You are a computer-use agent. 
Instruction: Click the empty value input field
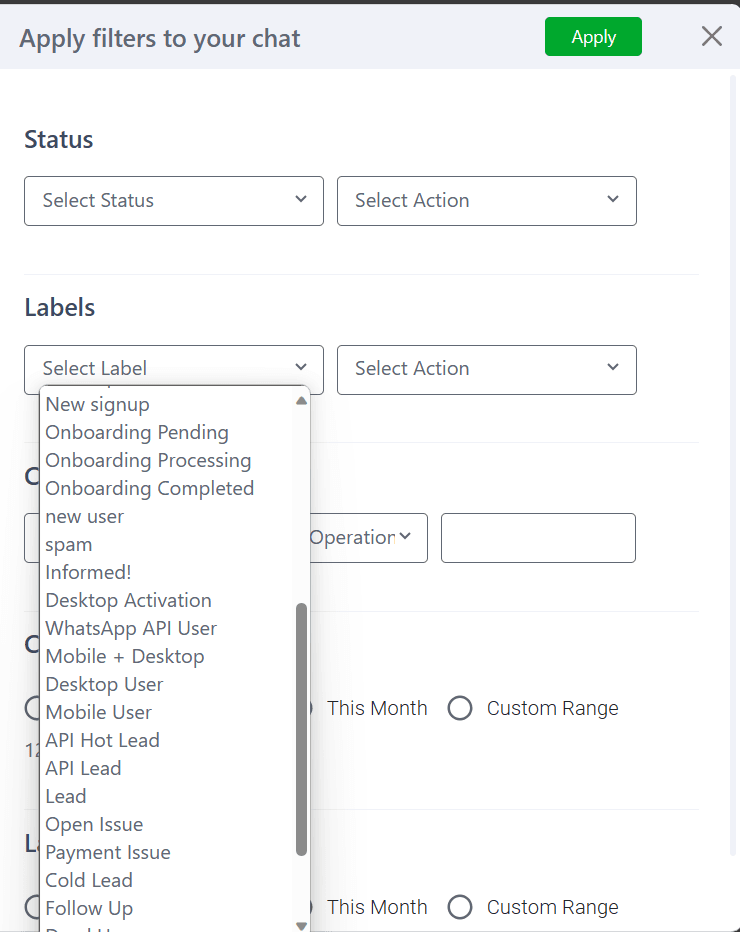[538, 538]
